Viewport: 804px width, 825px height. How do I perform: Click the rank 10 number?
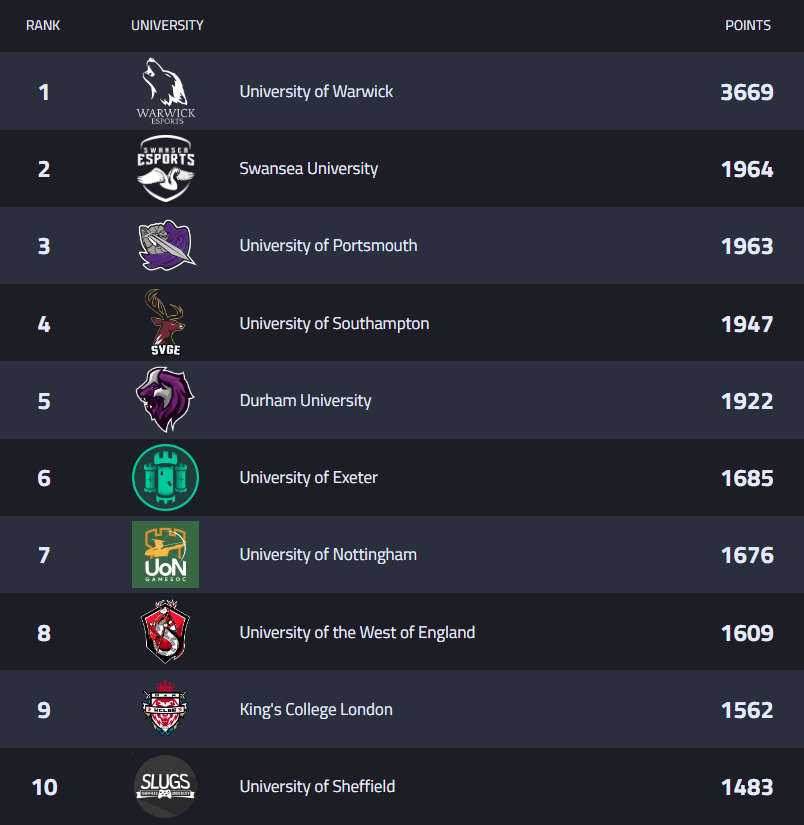(44, 787)
